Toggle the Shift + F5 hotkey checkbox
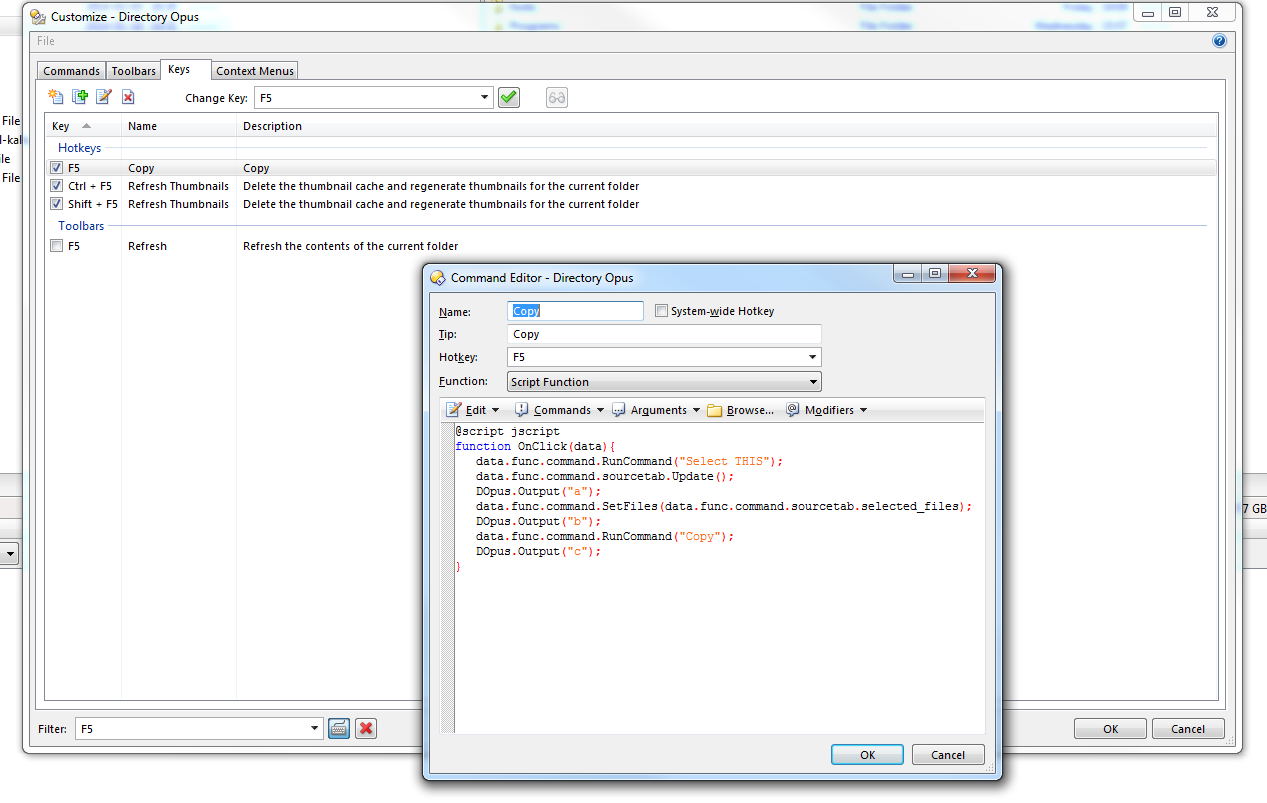The height and width of the screenshot is (803, 1267). click(57, 204)
